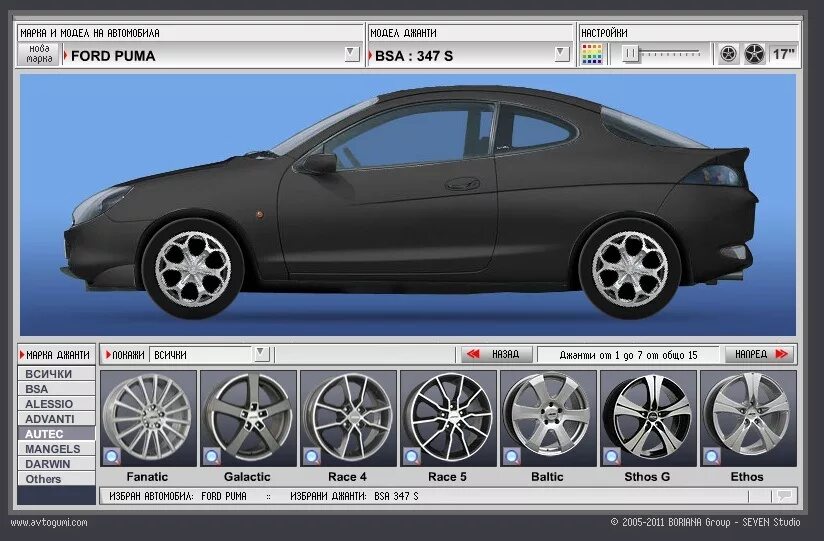Choose the Galactic wheel thumbnail
This screenshot has height=541, width=824.
248,418
